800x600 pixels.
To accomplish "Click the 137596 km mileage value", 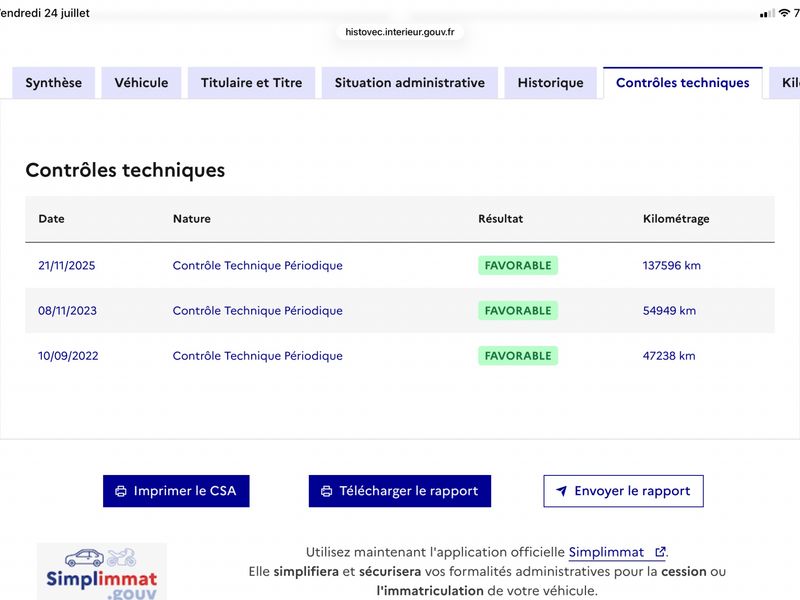I will pyautogui.click(x=671, y=265).
